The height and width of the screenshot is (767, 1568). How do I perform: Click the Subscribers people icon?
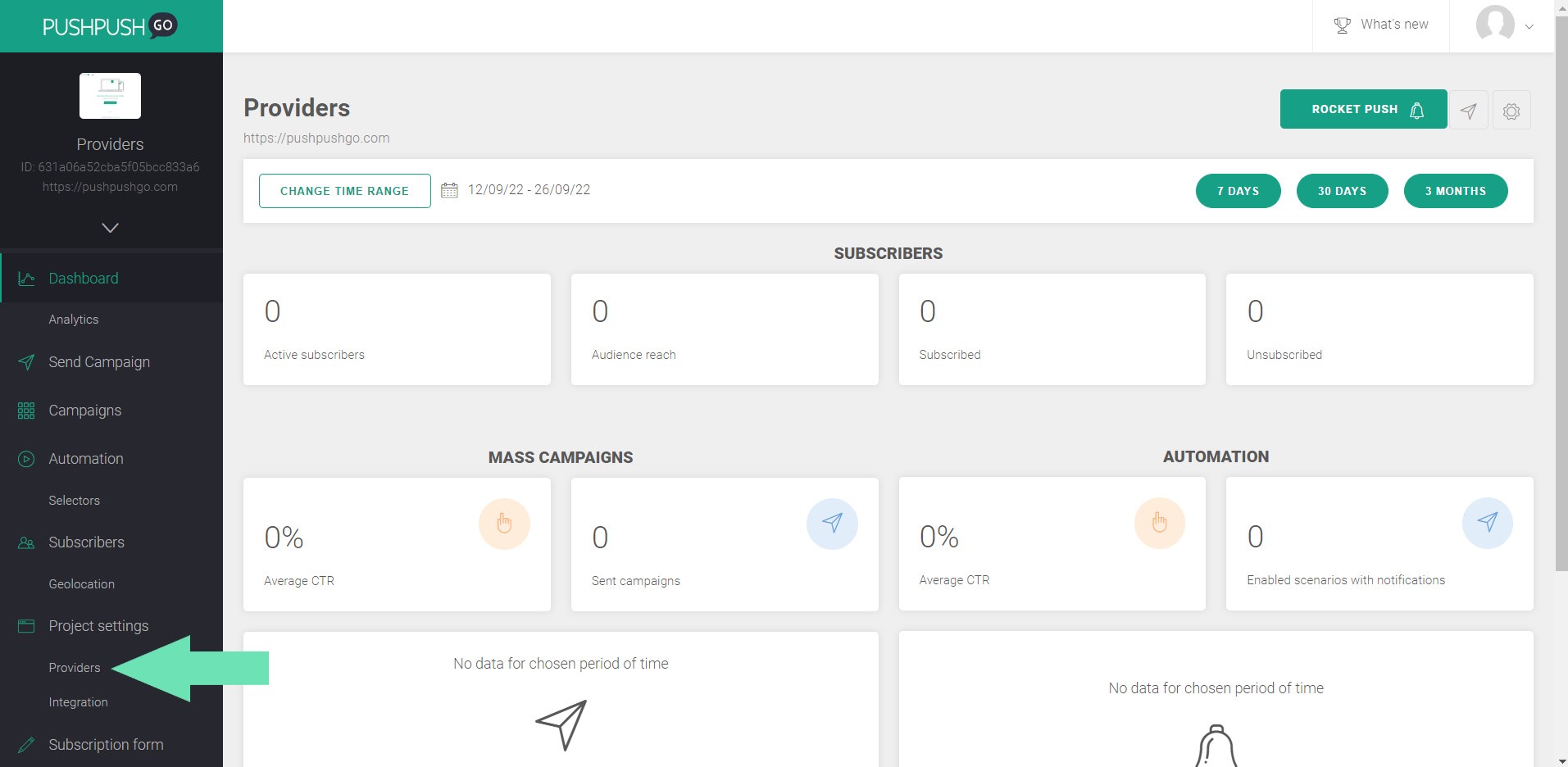(26, 542)
